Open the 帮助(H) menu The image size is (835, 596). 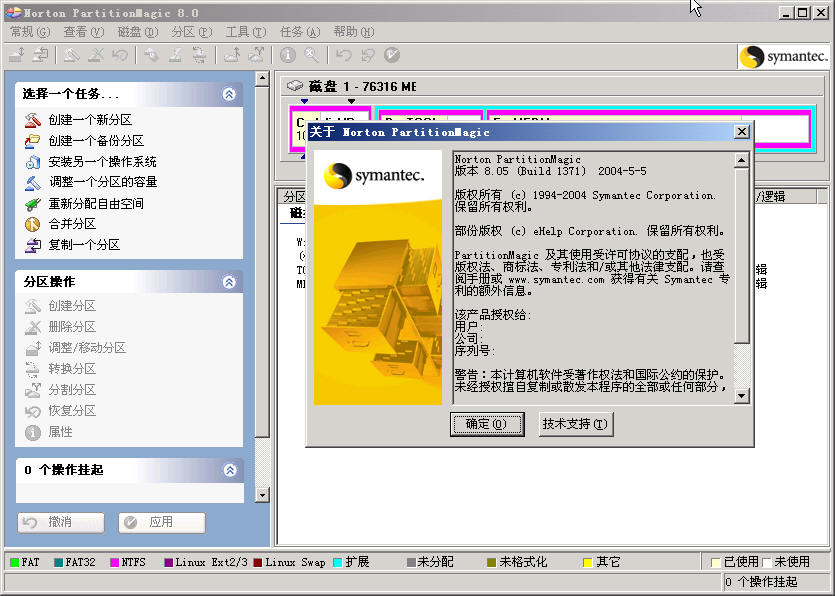(354, 32)
